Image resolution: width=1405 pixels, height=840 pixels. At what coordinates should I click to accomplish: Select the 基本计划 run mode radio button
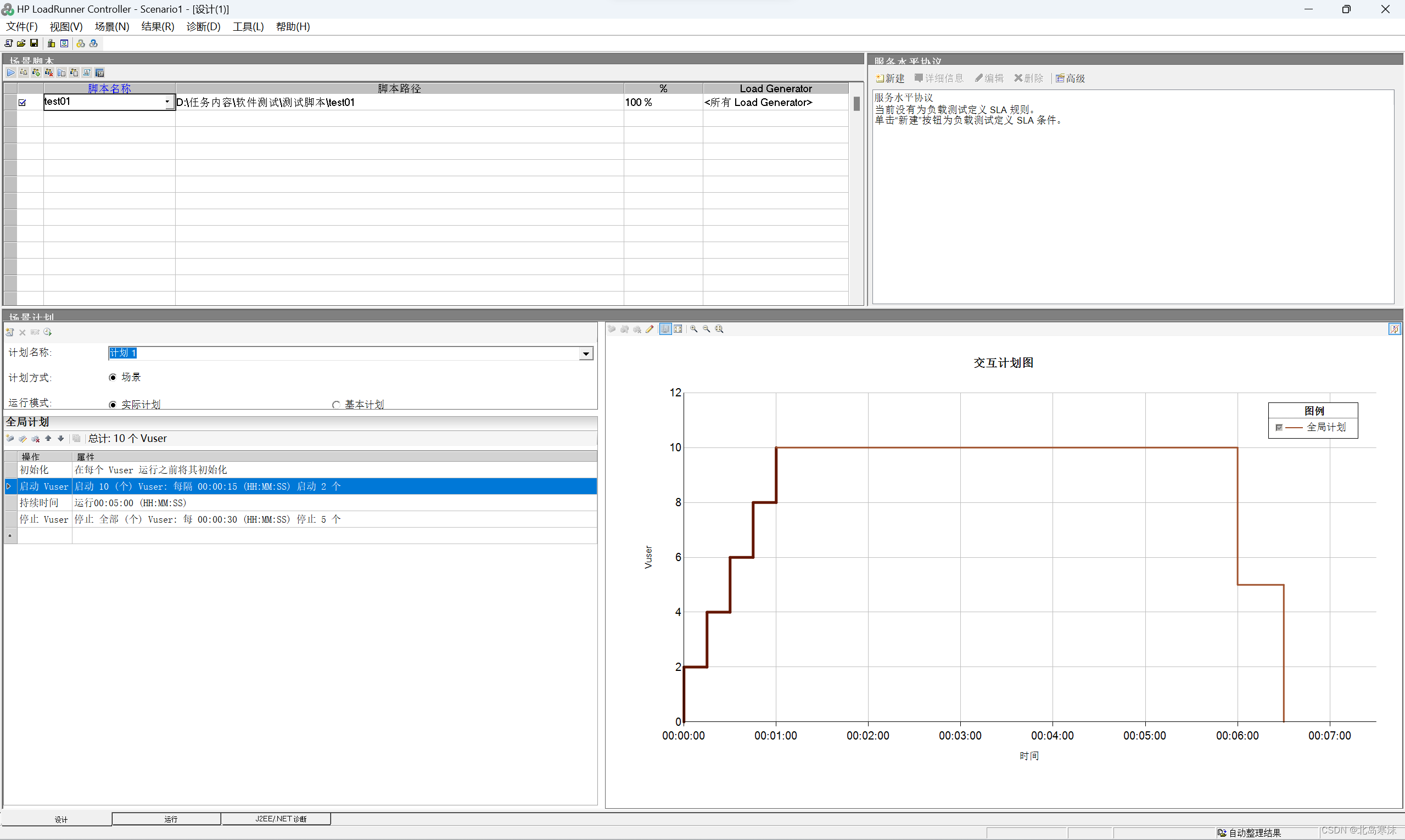click(336, 405)
